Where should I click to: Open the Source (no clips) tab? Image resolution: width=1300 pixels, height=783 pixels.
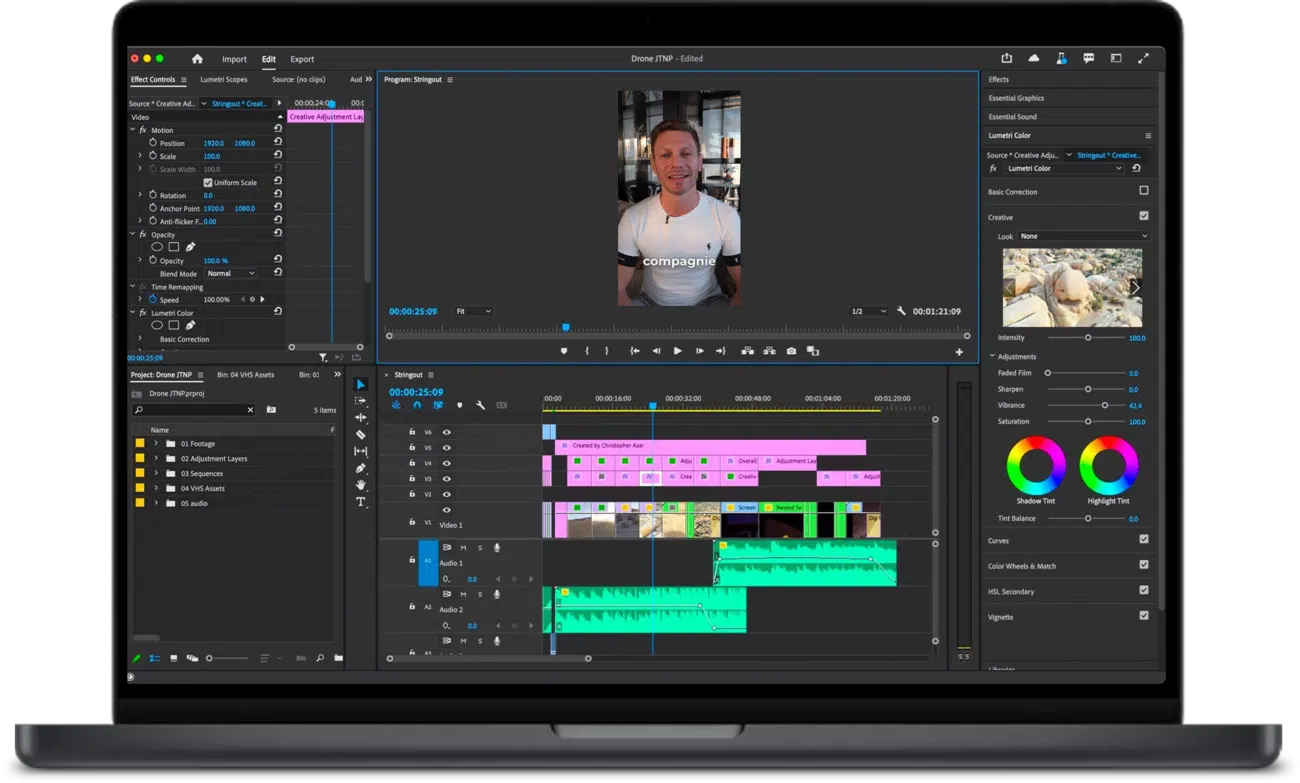pos(299,79)
